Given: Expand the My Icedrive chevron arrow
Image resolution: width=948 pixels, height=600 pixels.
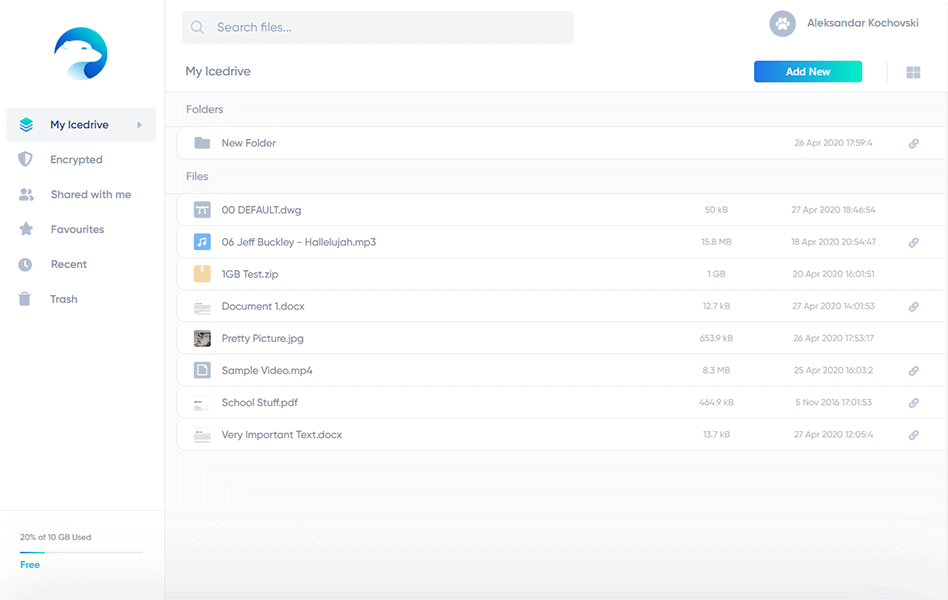Looking at the screenshot, I should tap(138, 124).
